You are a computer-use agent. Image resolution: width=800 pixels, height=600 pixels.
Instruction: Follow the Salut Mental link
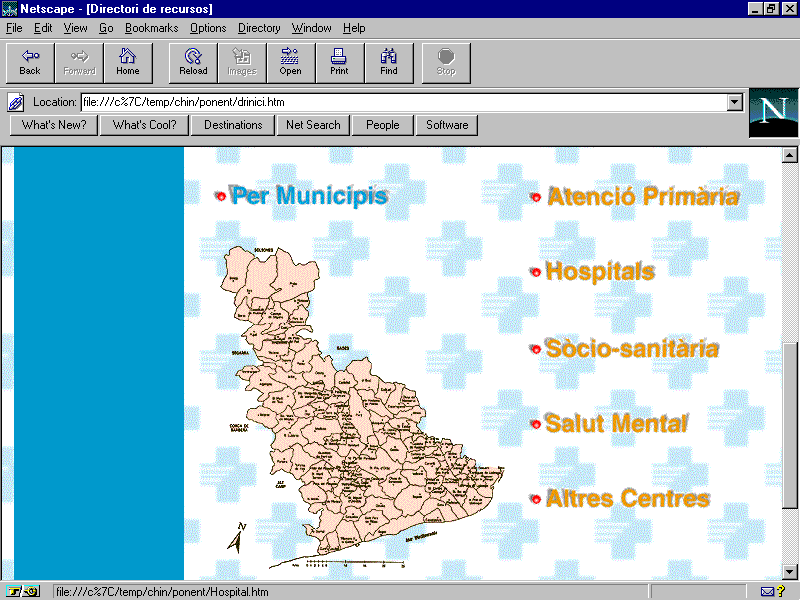[x=615, y=423]
